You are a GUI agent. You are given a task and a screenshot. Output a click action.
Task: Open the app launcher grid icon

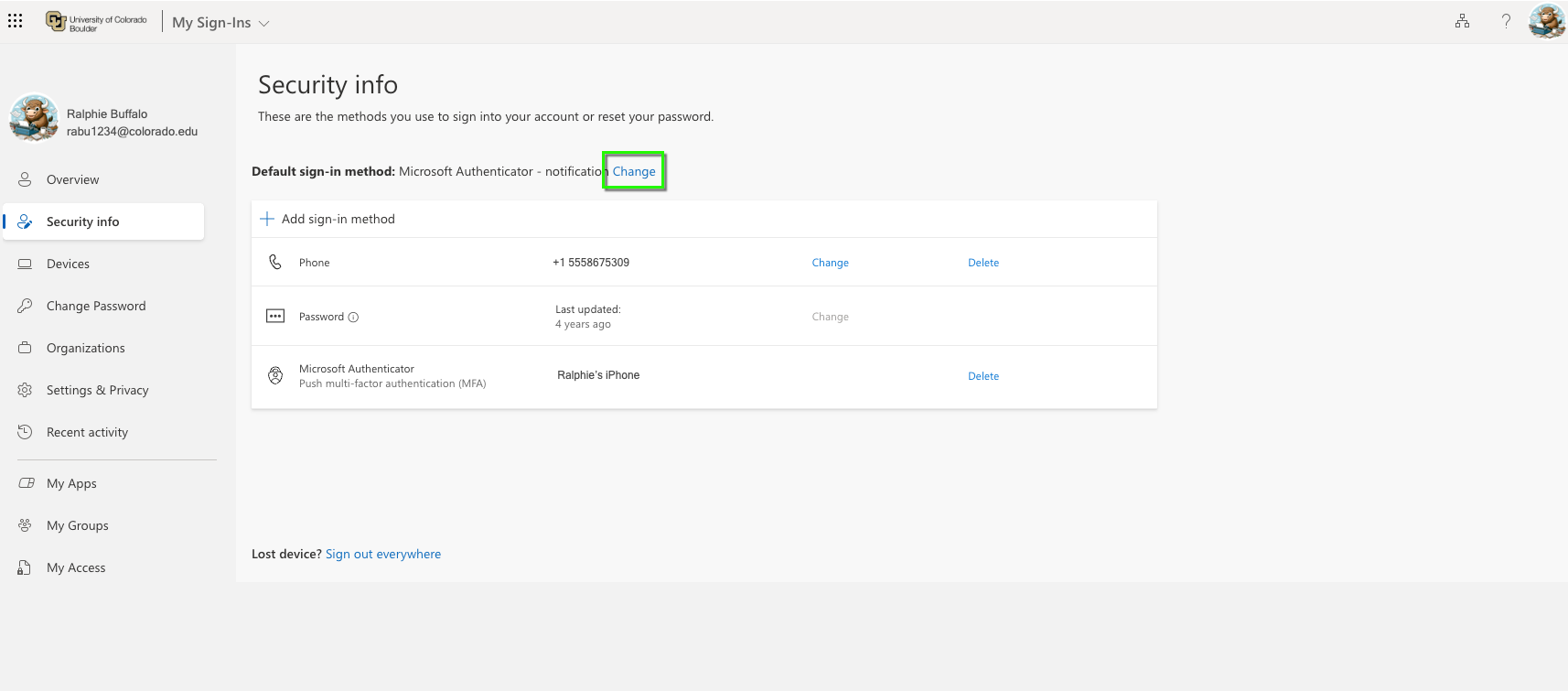click(x=16, y=20)
